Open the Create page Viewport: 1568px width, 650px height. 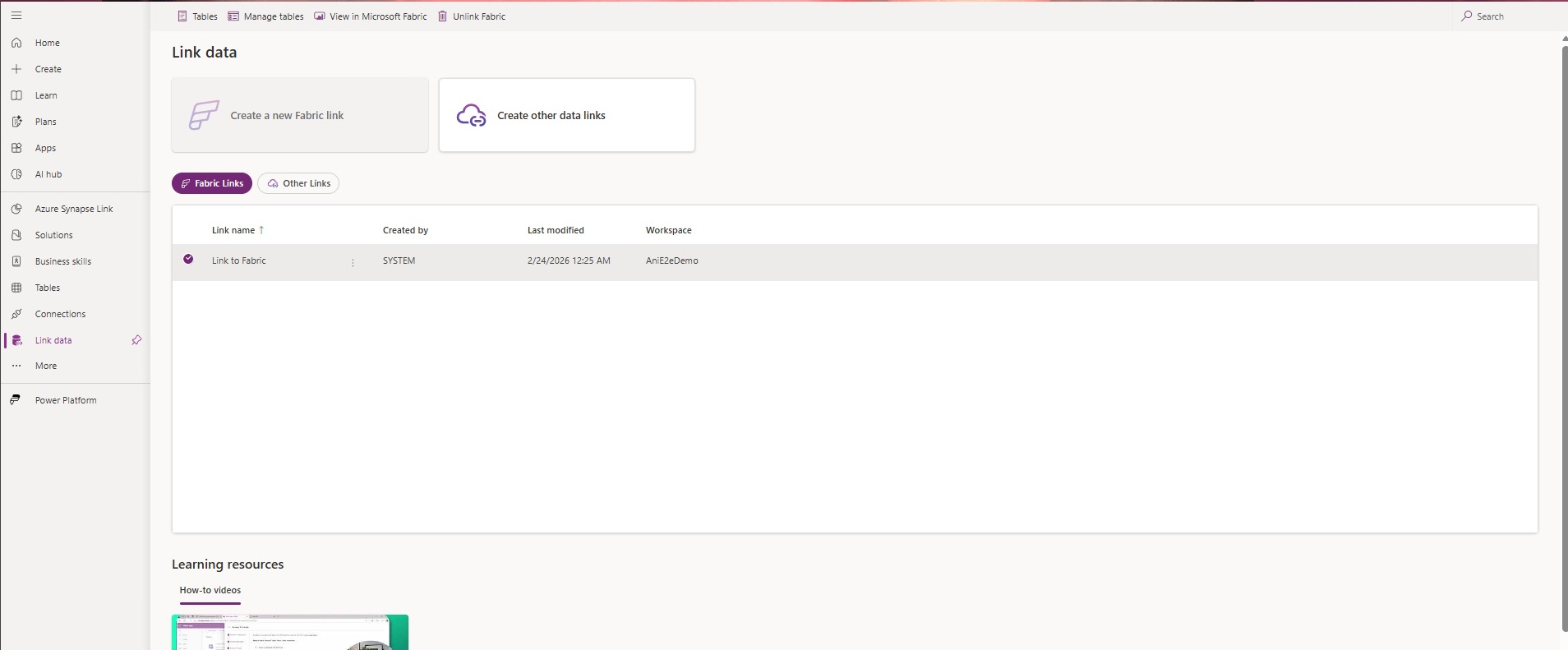coord(48,69)
